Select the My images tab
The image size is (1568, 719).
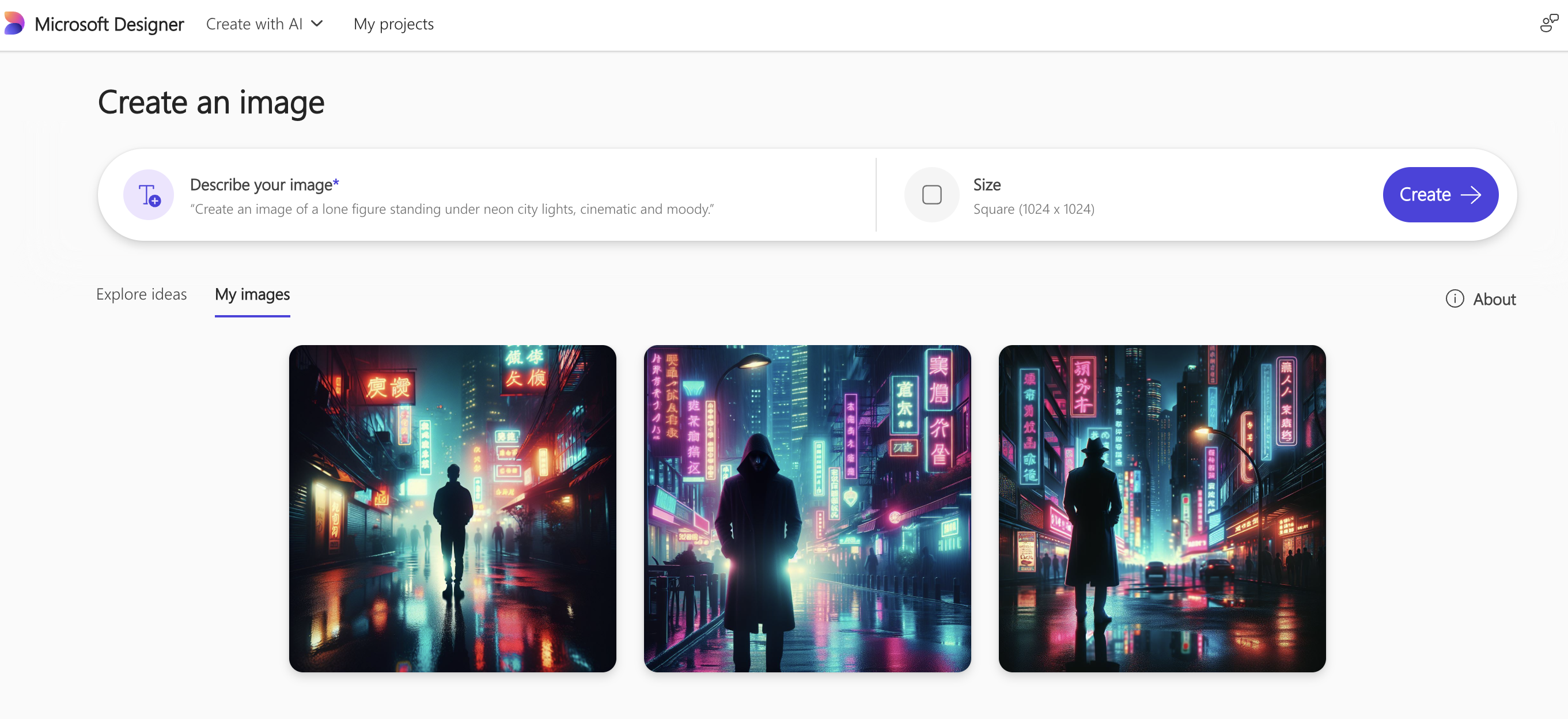click(252, 294)
